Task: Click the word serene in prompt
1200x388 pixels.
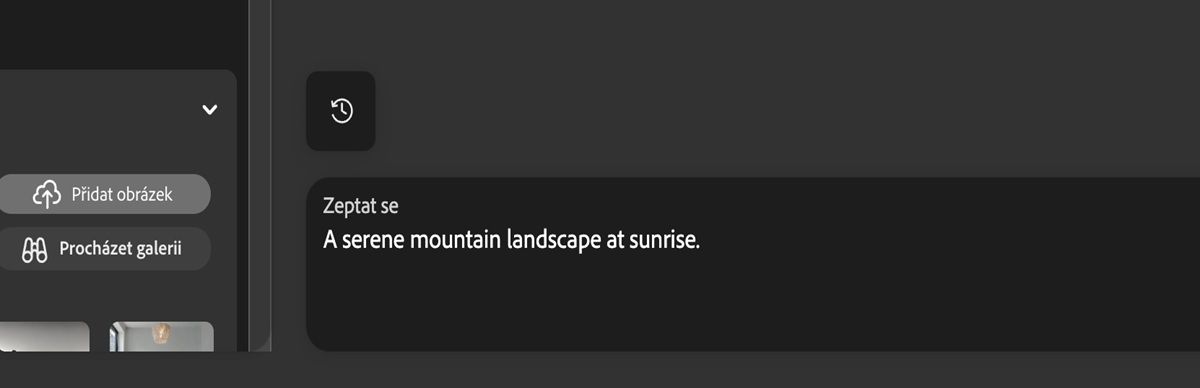Action: [x=371, y=241]
